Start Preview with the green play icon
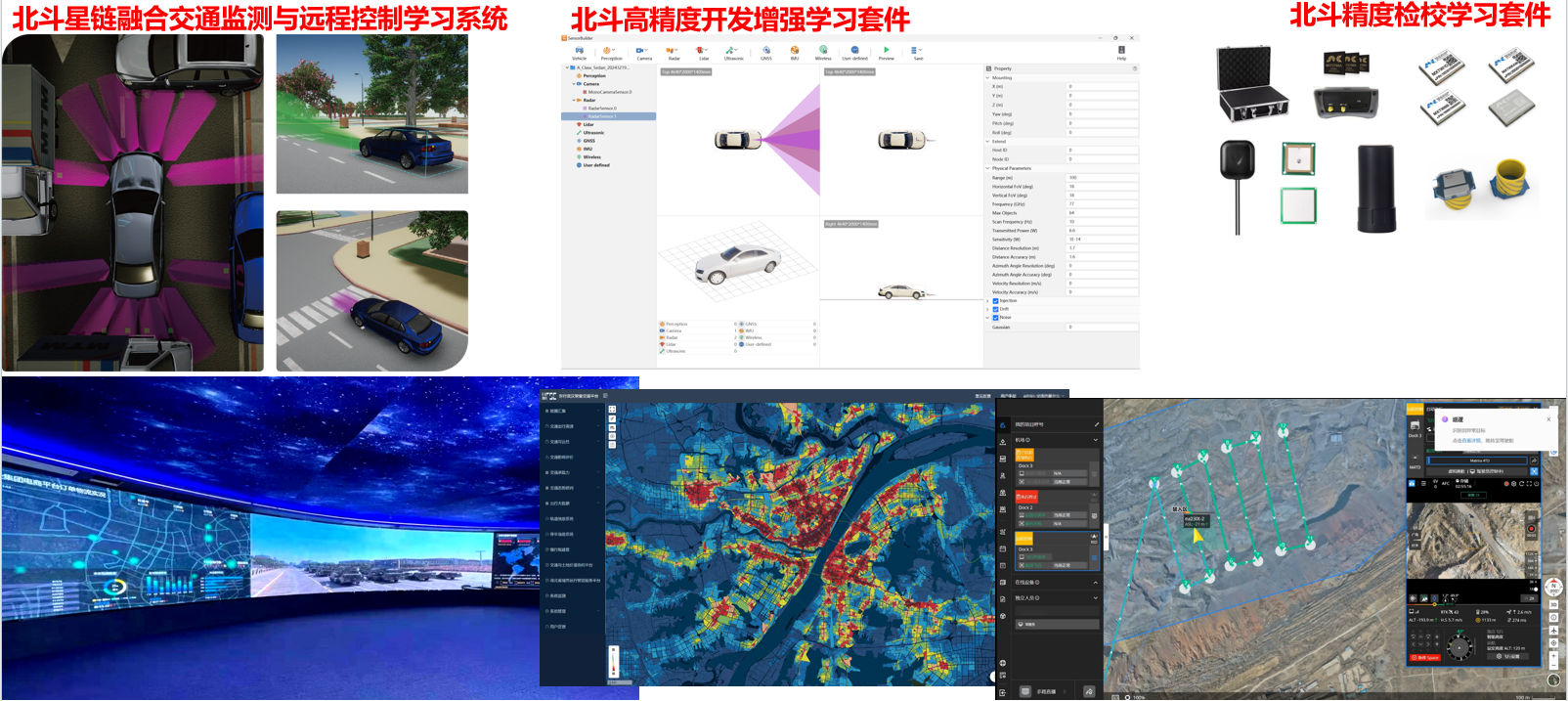Viewport: 1568px width, 701px height. tap(886, 52)
